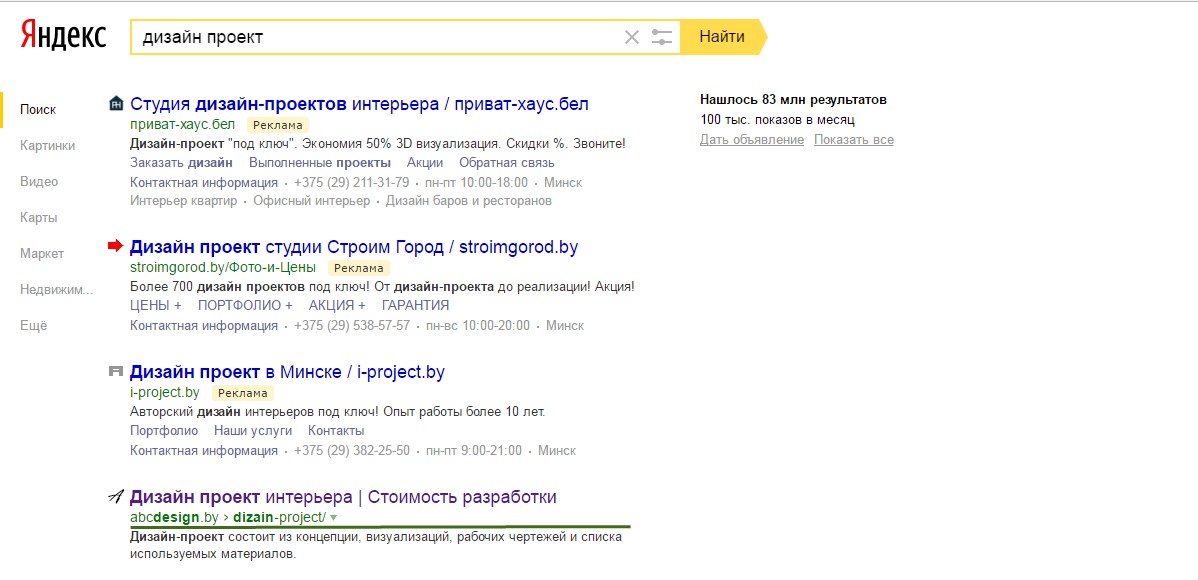This screenshot has height=580, width=1198.
Task: Expand the Ещё menu in sidebar
Action: [34, 326]
